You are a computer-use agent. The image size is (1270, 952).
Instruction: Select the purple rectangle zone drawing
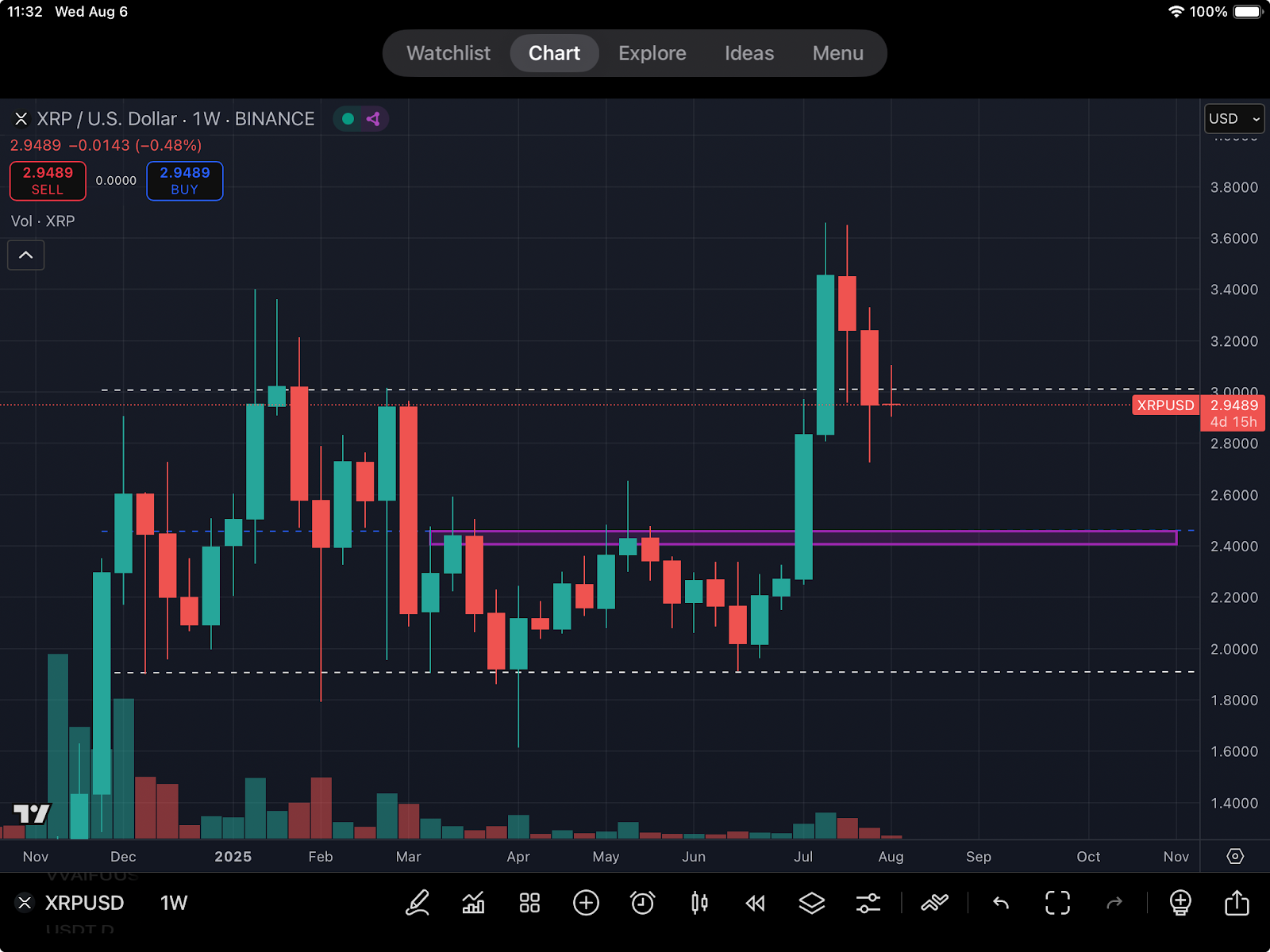[x=802, y=538]
